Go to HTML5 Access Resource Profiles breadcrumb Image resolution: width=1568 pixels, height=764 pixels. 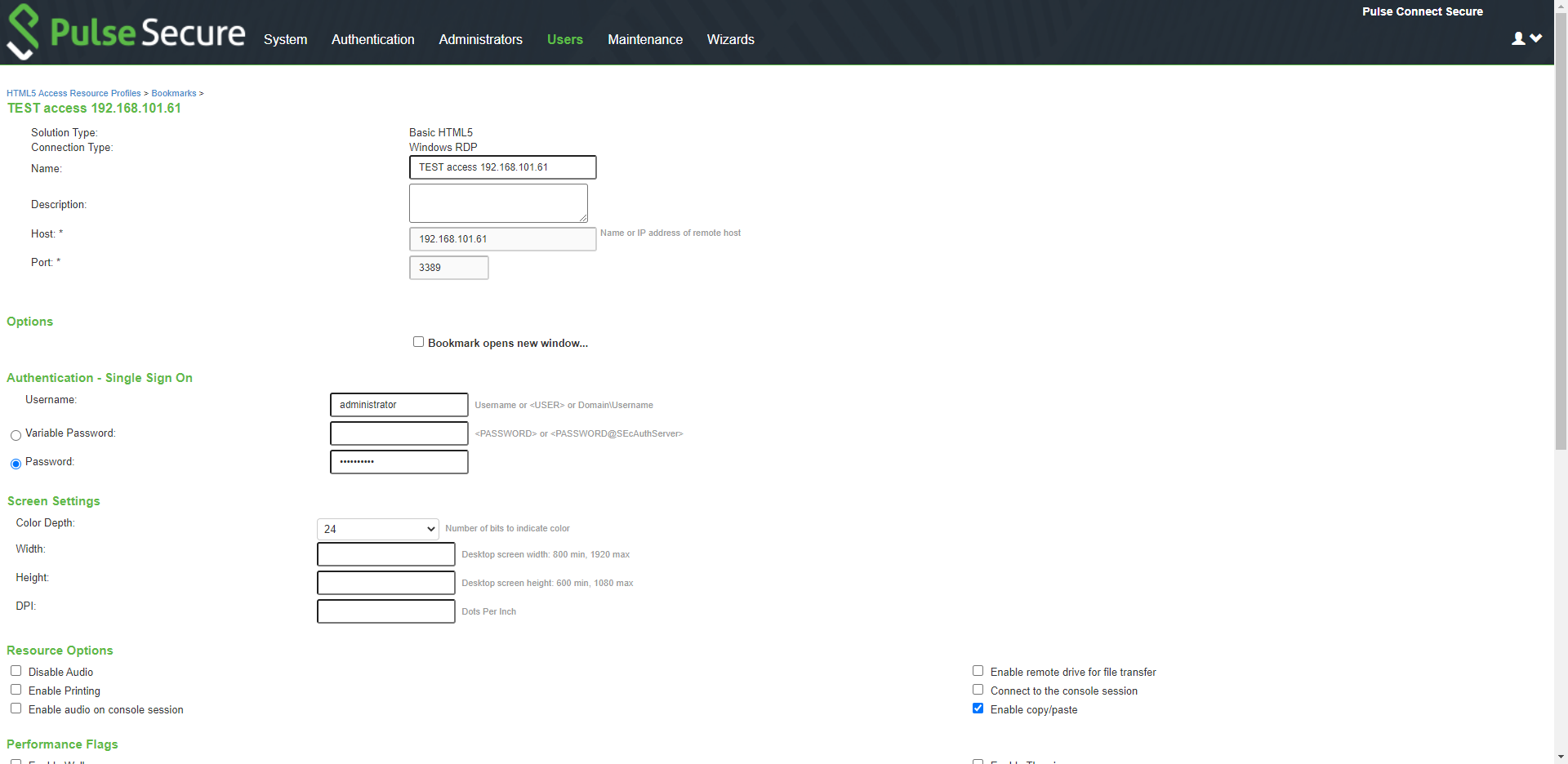[73, 93]
